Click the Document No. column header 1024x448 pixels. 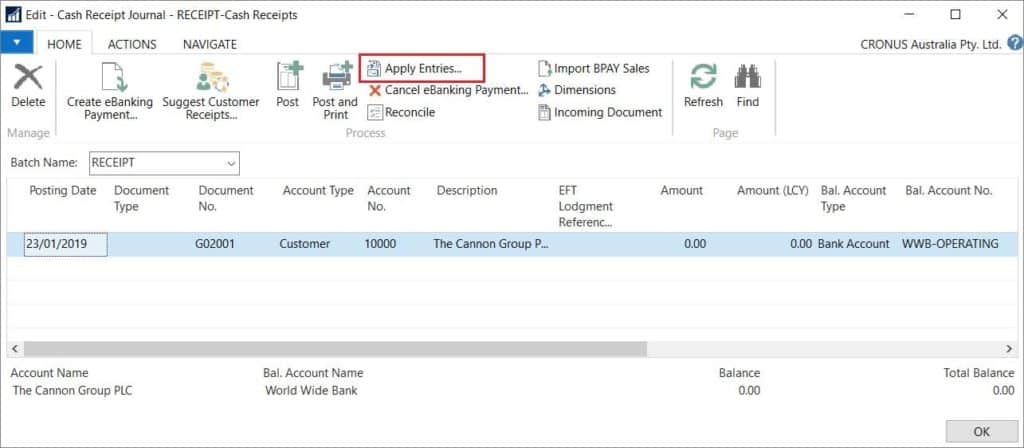pos(226,198)
